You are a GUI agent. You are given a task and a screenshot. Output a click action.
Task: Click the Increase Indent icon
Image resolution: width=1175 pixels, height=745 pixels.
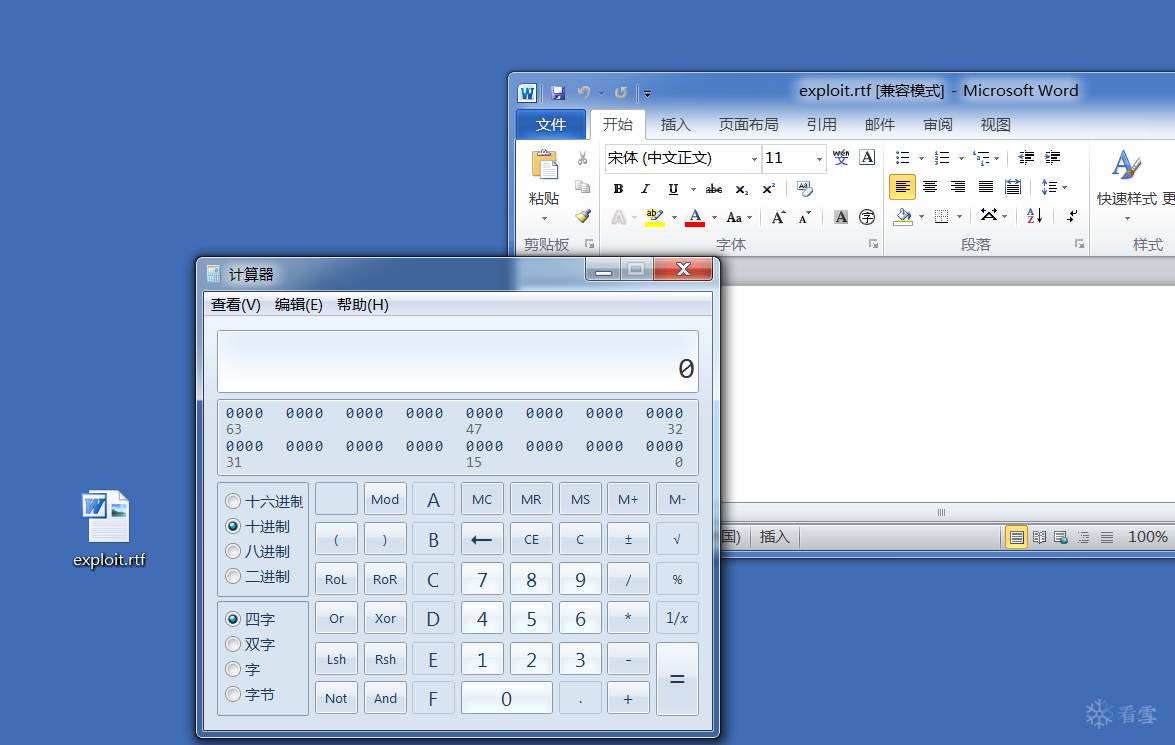pos(1052,157)
